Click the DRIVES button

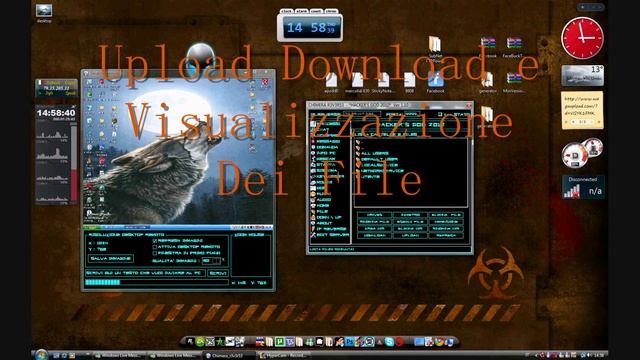tap(374, 215)
